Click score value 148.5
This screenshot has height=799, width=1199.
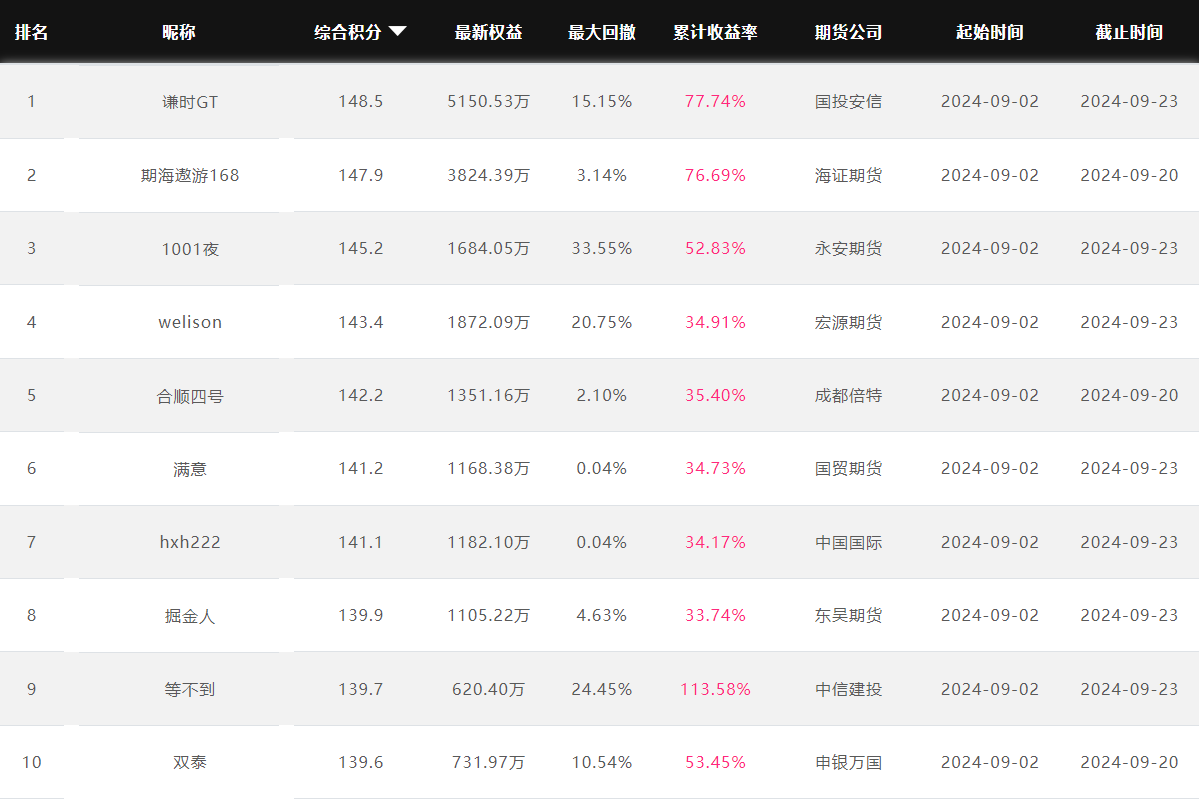pos(360,102)
